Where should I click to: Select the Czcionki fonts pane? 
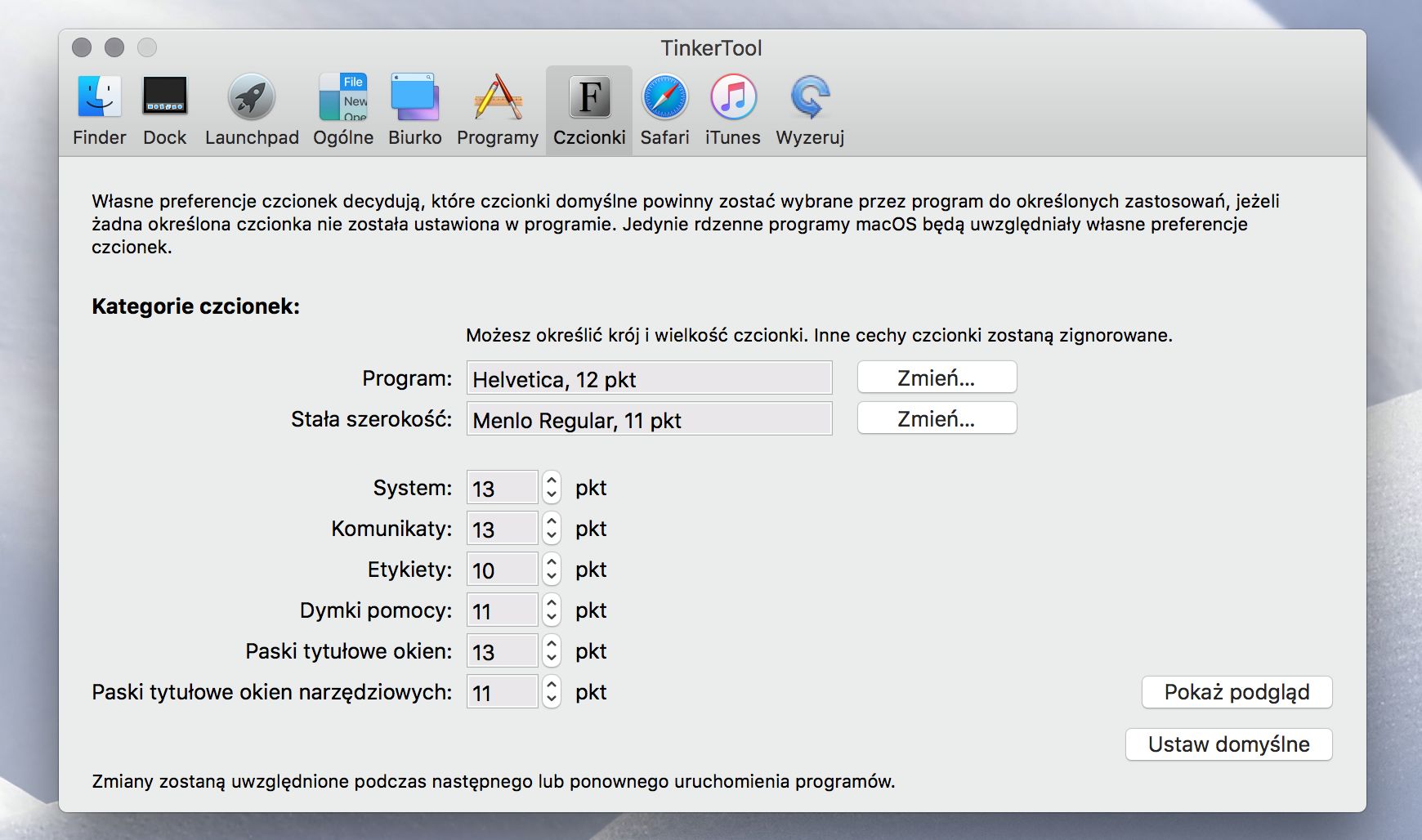[589, 110]
